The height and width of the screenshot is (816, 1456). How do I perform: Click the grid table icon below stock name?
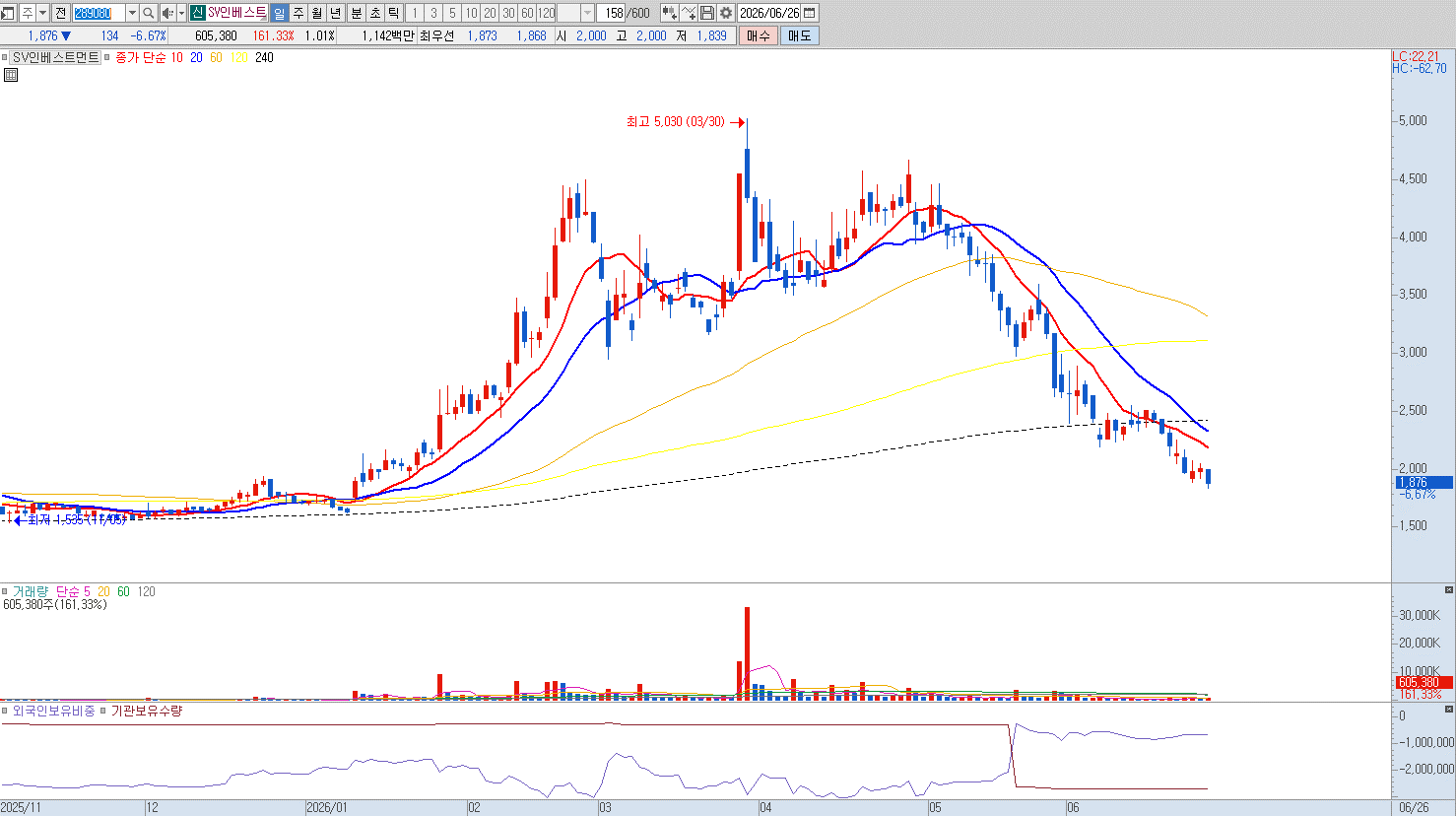pos(10,75)
